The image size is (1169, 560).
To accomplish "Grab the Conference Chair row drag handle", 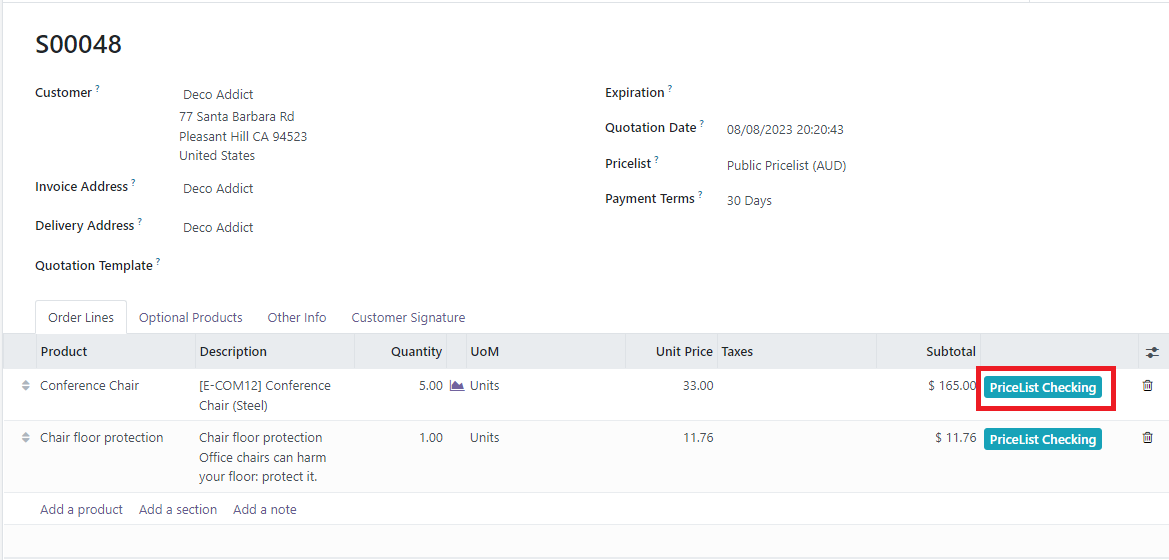I will click(25, 386).
